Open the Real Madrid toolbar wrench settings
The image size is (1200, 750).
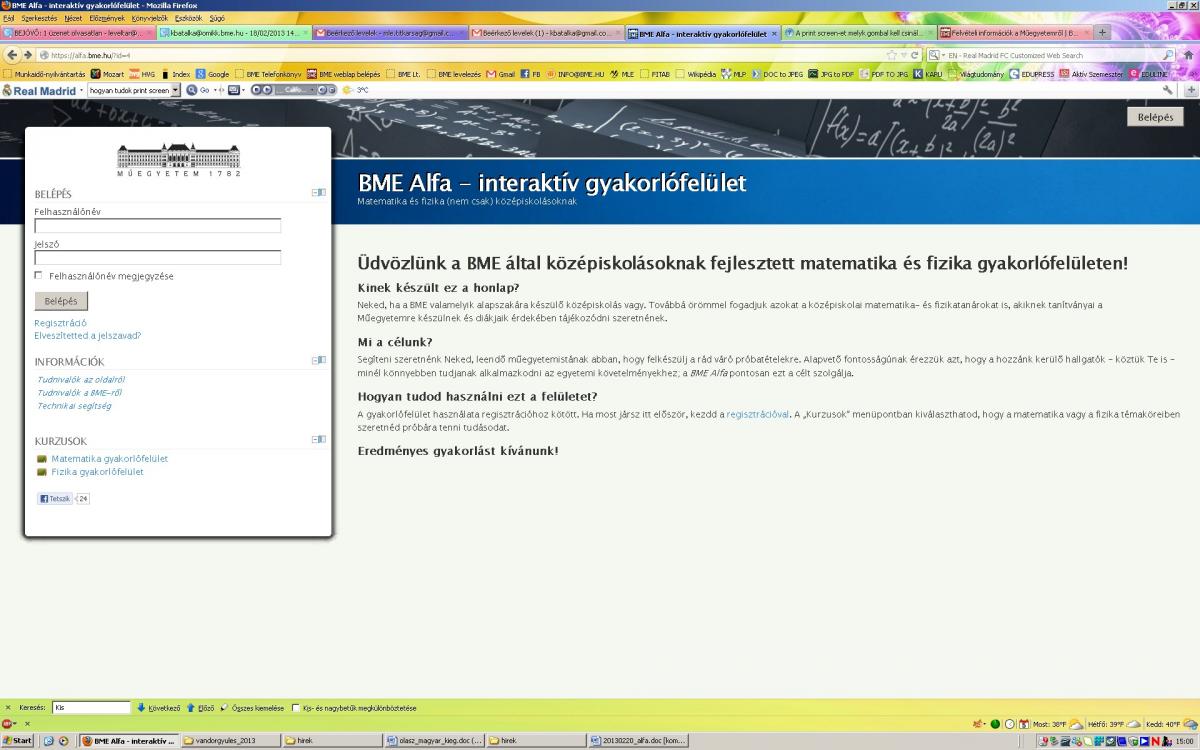tap(1168, 90)
